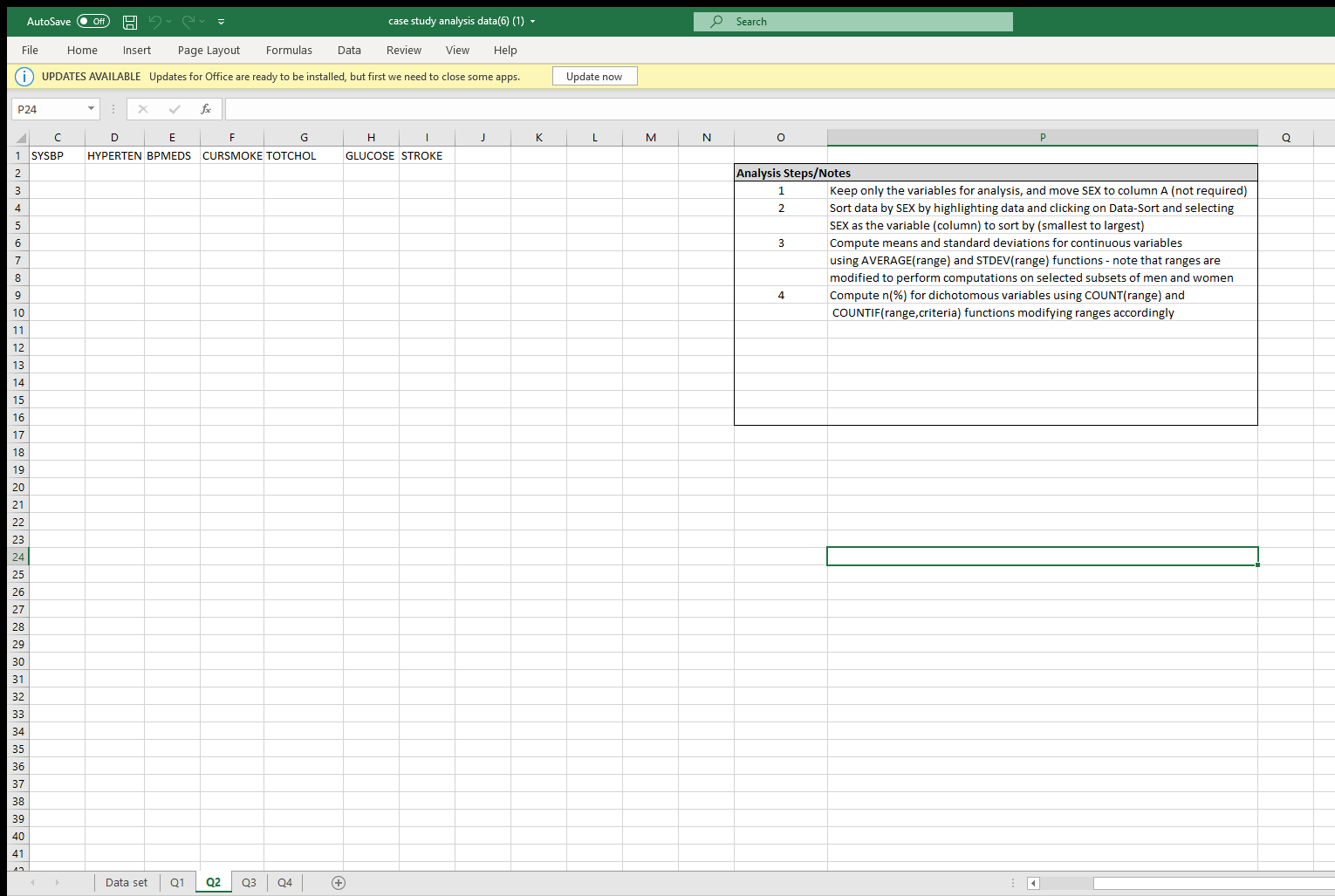The image size is (1335, 896).
Task: Switch to the Data tab
Action: (349, 50)
